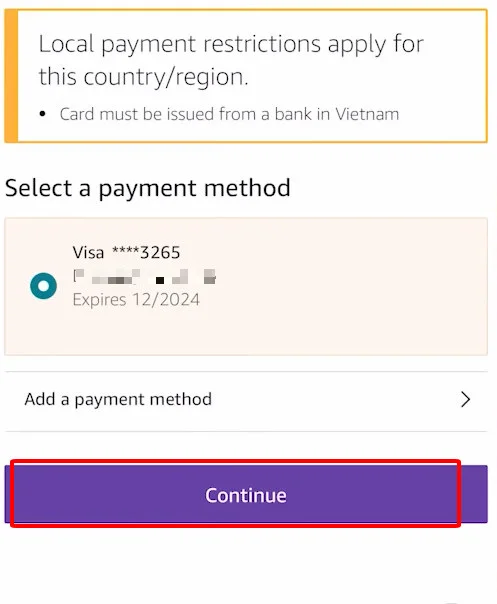Click the Visa ****3265 card number text

(126, 253)
